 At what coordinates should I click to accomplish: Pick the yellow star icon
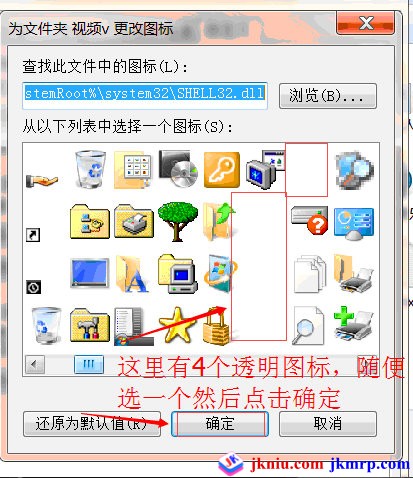coord(177,325)
